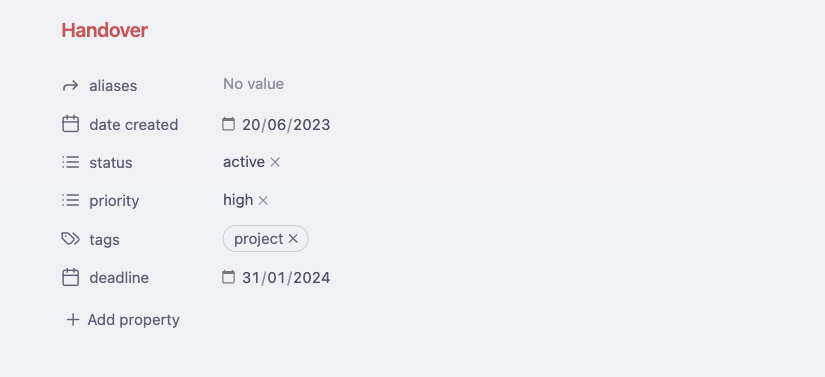Click the tags property icon
The image size is (825, 377).
[x=71, y=239]
